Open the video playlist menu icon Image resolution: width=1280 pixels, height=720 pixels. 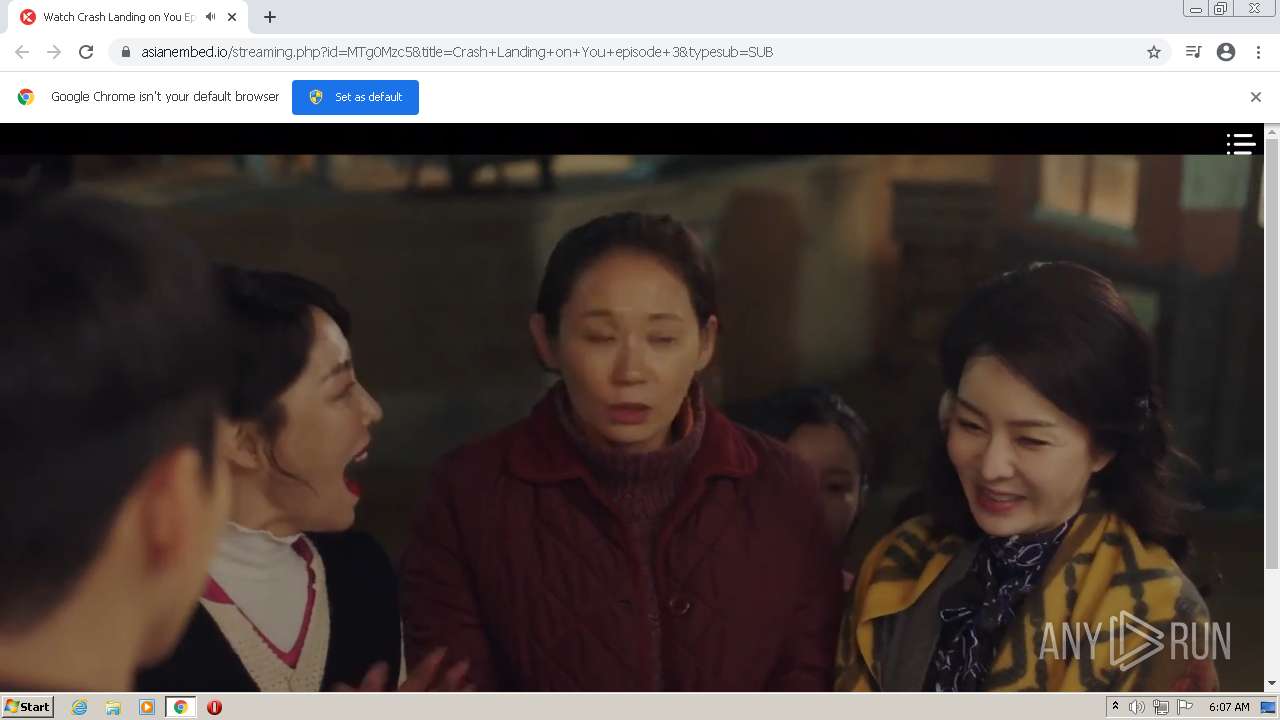[x=1241, y=144]
